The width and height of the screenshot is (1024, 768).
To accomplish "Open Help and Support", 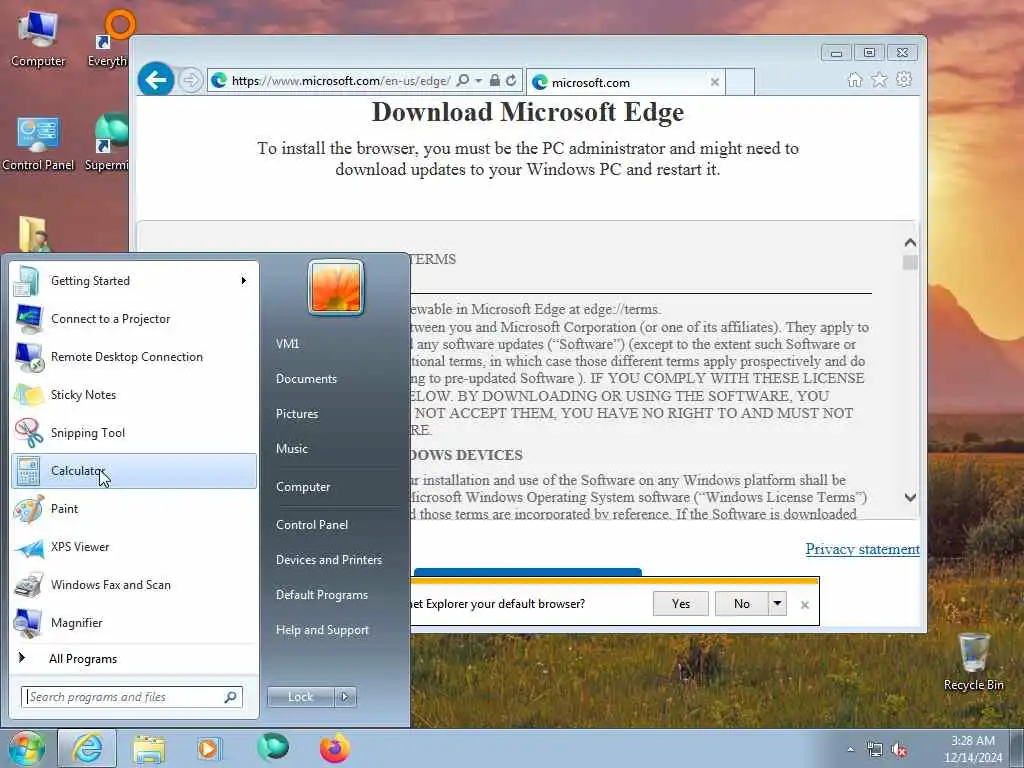I will [x=323, y=630].
